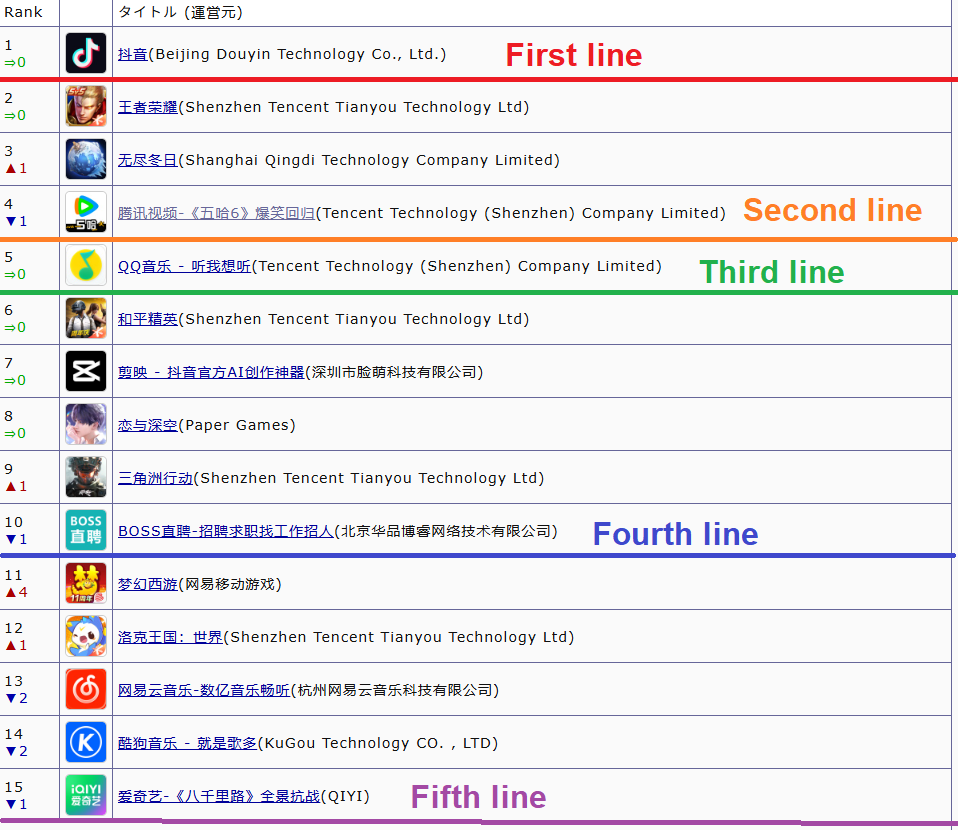Image resolution: width=958 pixels, height=830 pixels.
Task: Click rank 13 cell showing down 2
Action: [x=29, y=689]
